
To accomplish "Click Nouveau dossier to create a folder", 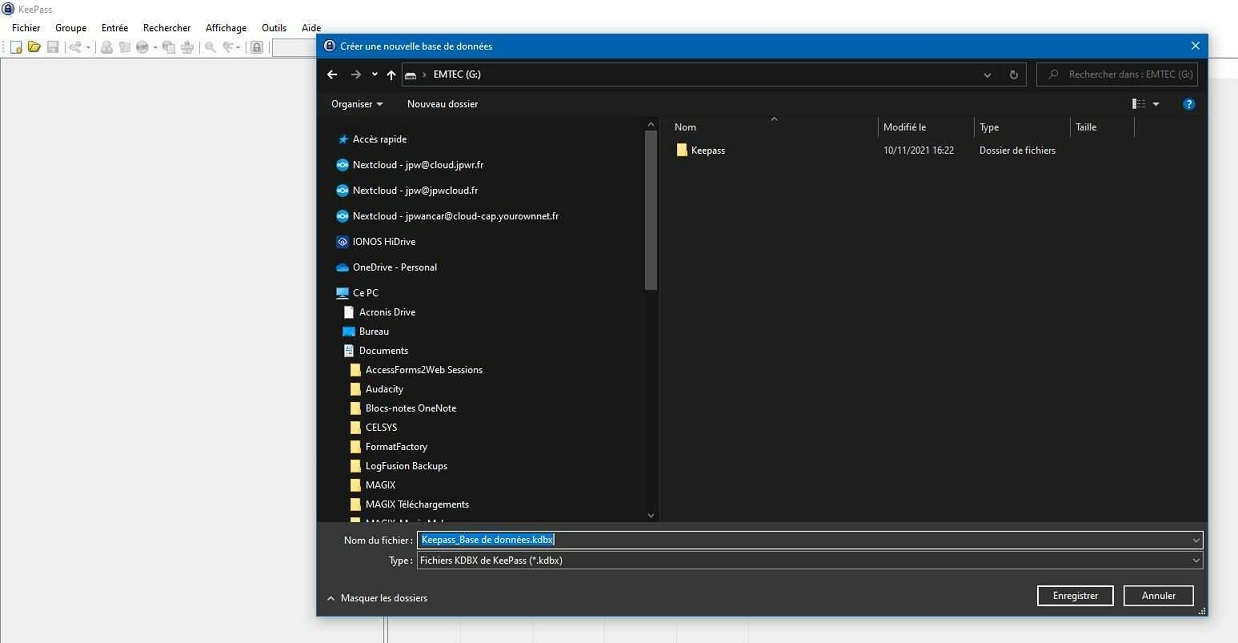I will 442,104.
